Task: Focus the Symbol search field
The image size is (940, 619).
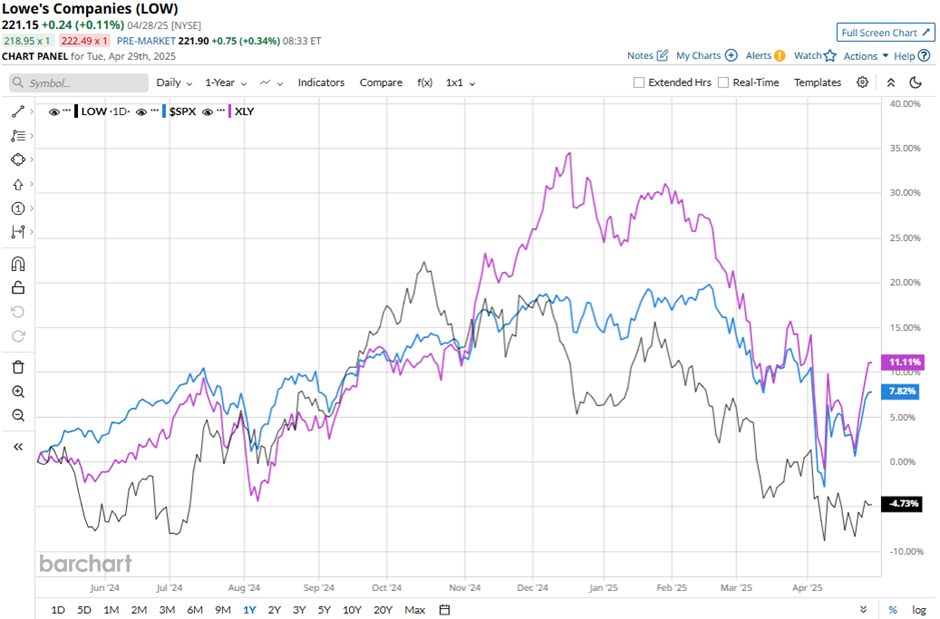Action: (x=79, y=83)
